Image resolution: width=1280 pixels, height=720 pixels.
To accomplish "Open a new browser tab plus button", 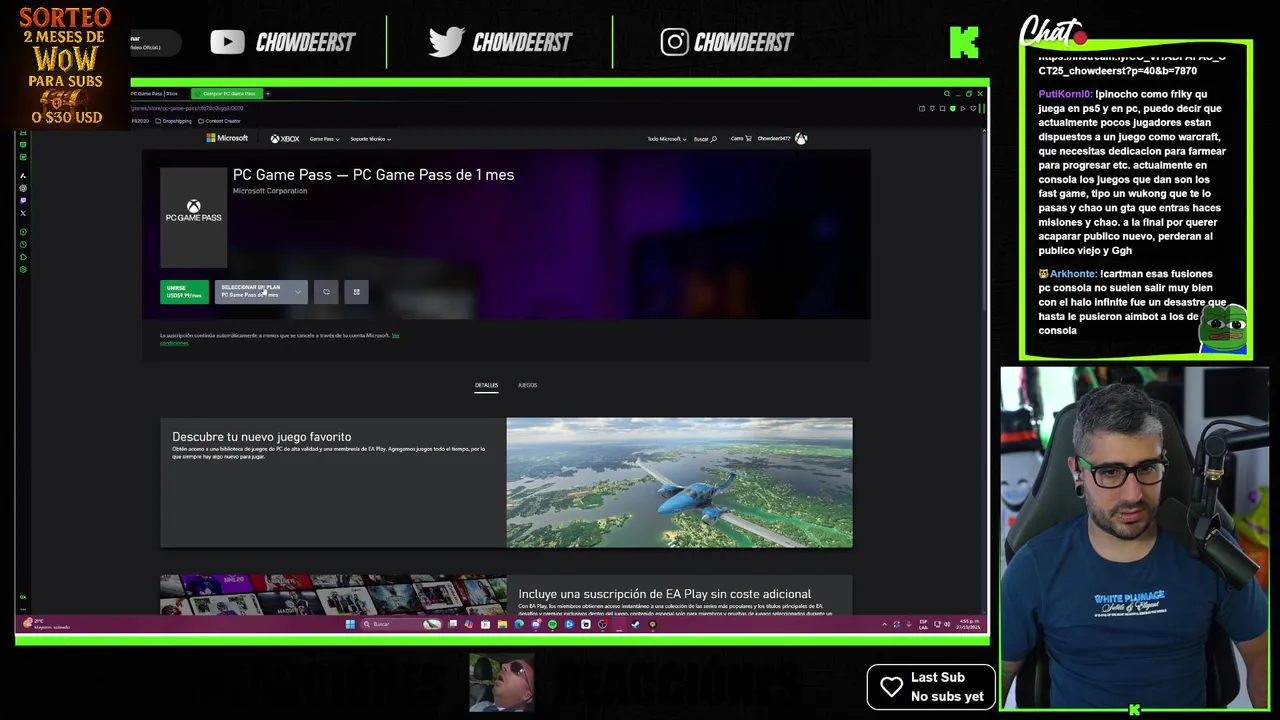I will pos(268,94).
